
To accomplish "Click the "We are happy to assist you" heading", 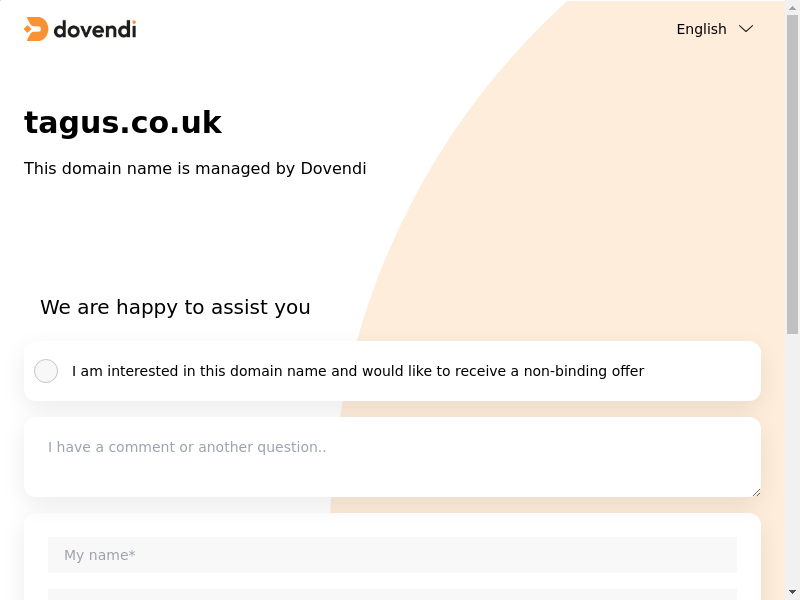I will 175,307.
